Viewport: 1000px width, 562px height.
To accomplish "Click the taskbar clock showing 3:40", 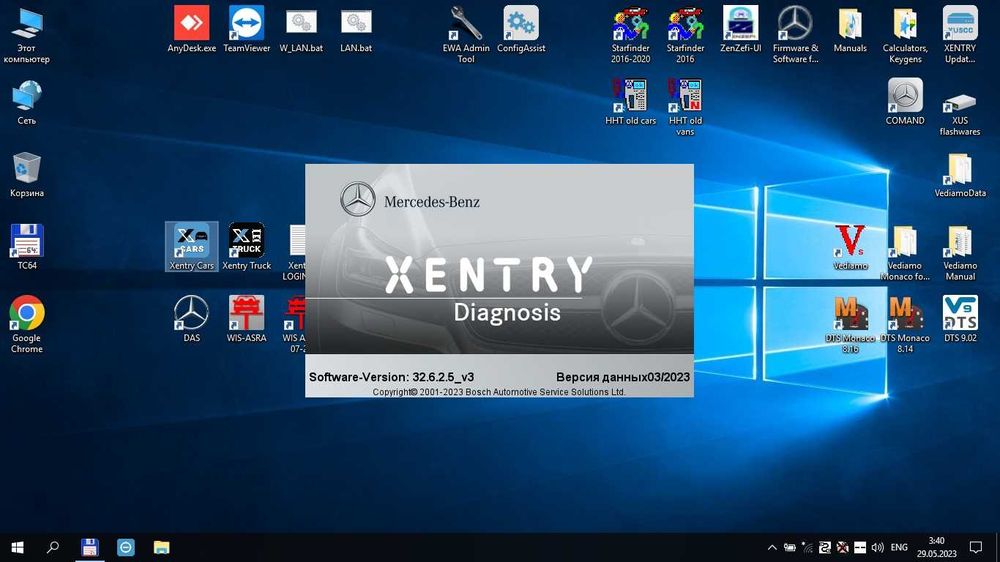I will [936, 547].
